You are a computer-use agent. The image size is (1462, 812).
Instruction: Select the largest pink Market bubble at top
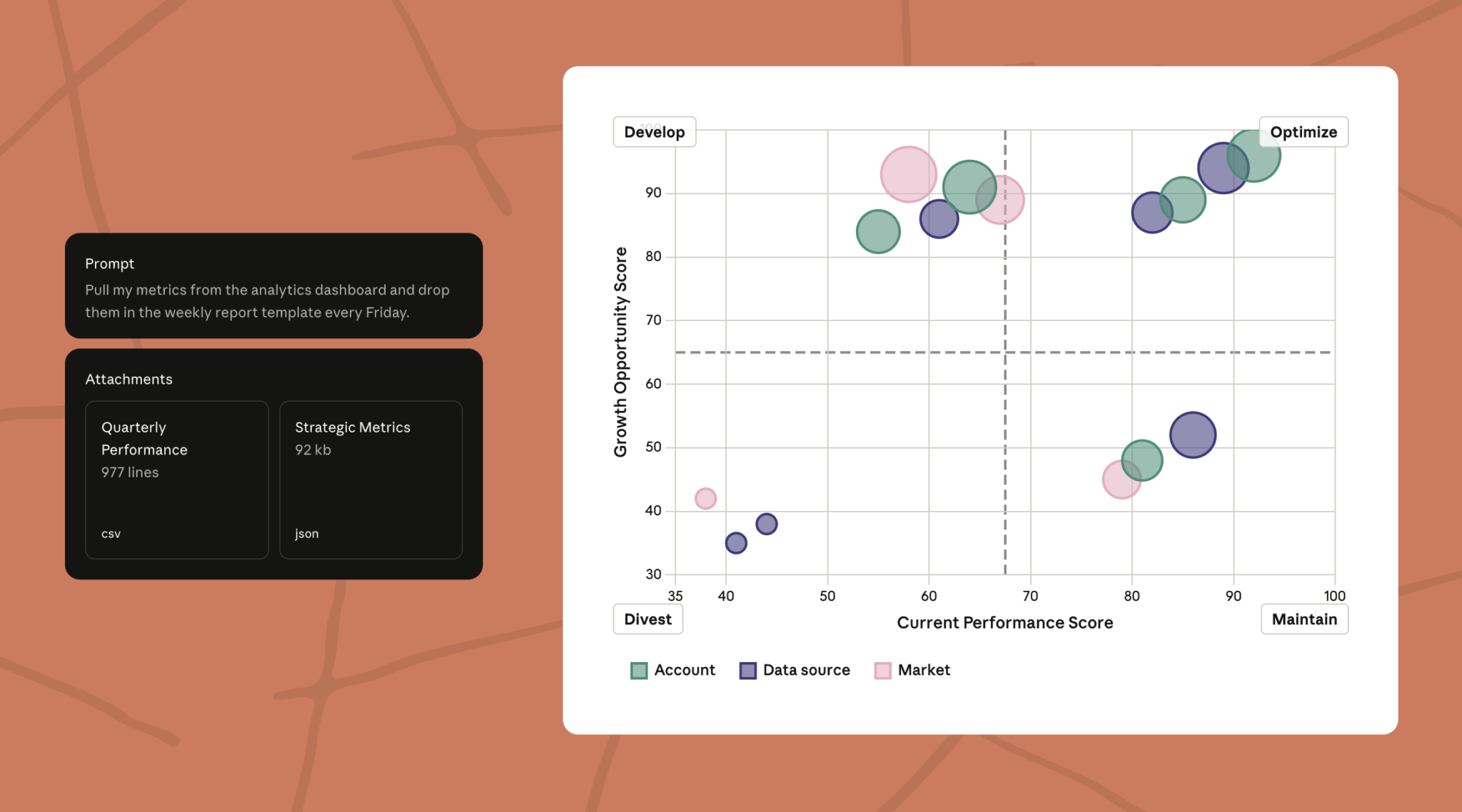(x=908, y=174)
